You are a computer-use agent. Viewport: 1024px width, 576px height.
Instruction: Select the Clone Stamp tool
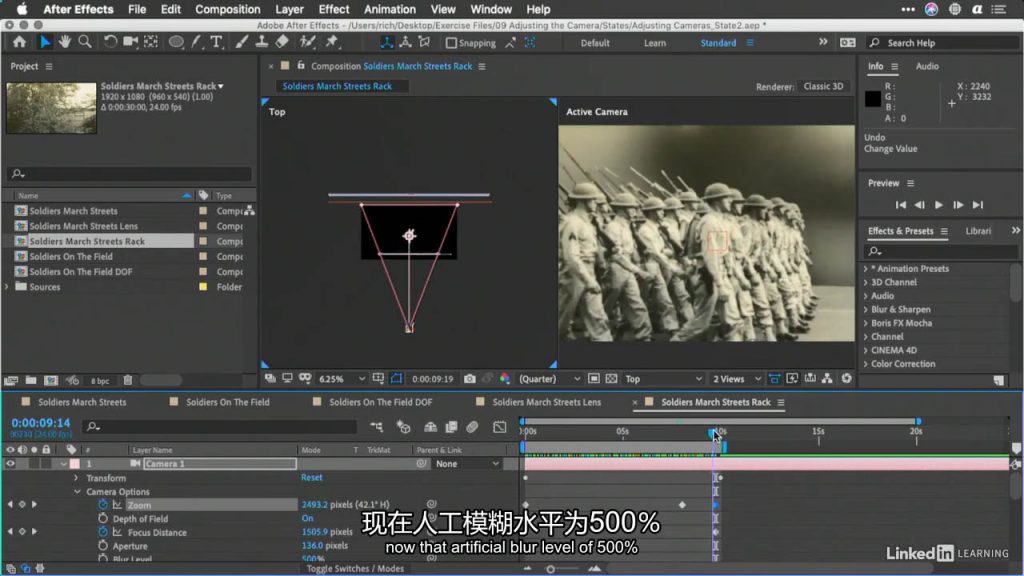[x=261, y=42]
